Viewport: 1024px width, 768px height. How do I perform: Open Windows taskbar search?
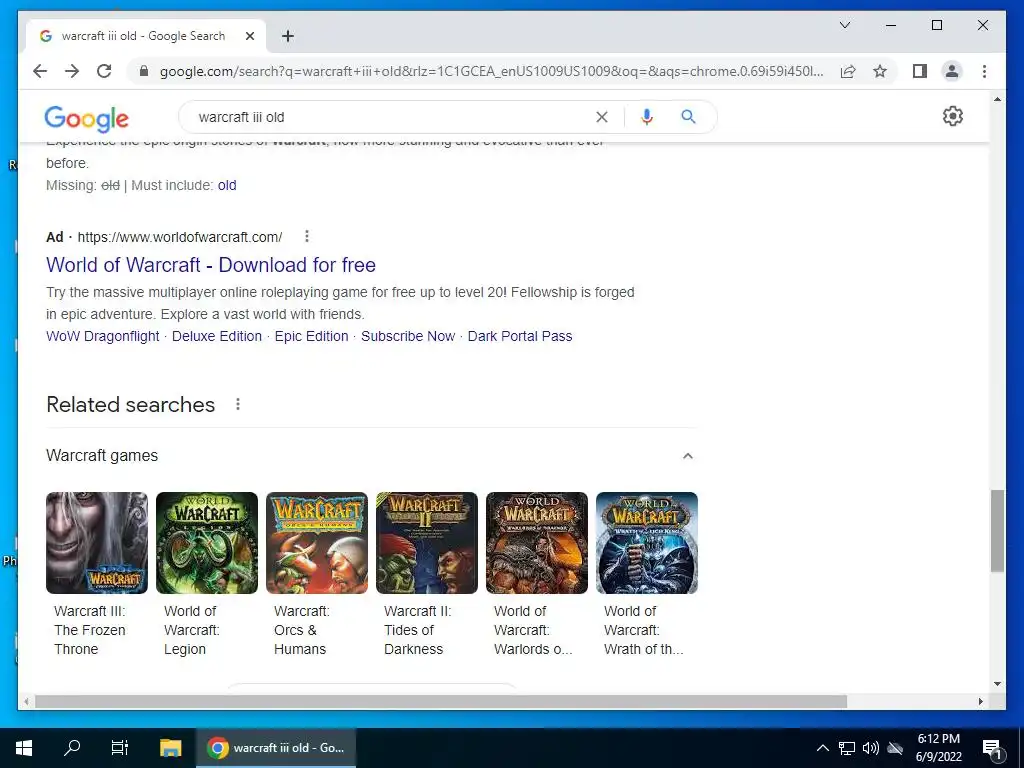click(72, 748)
